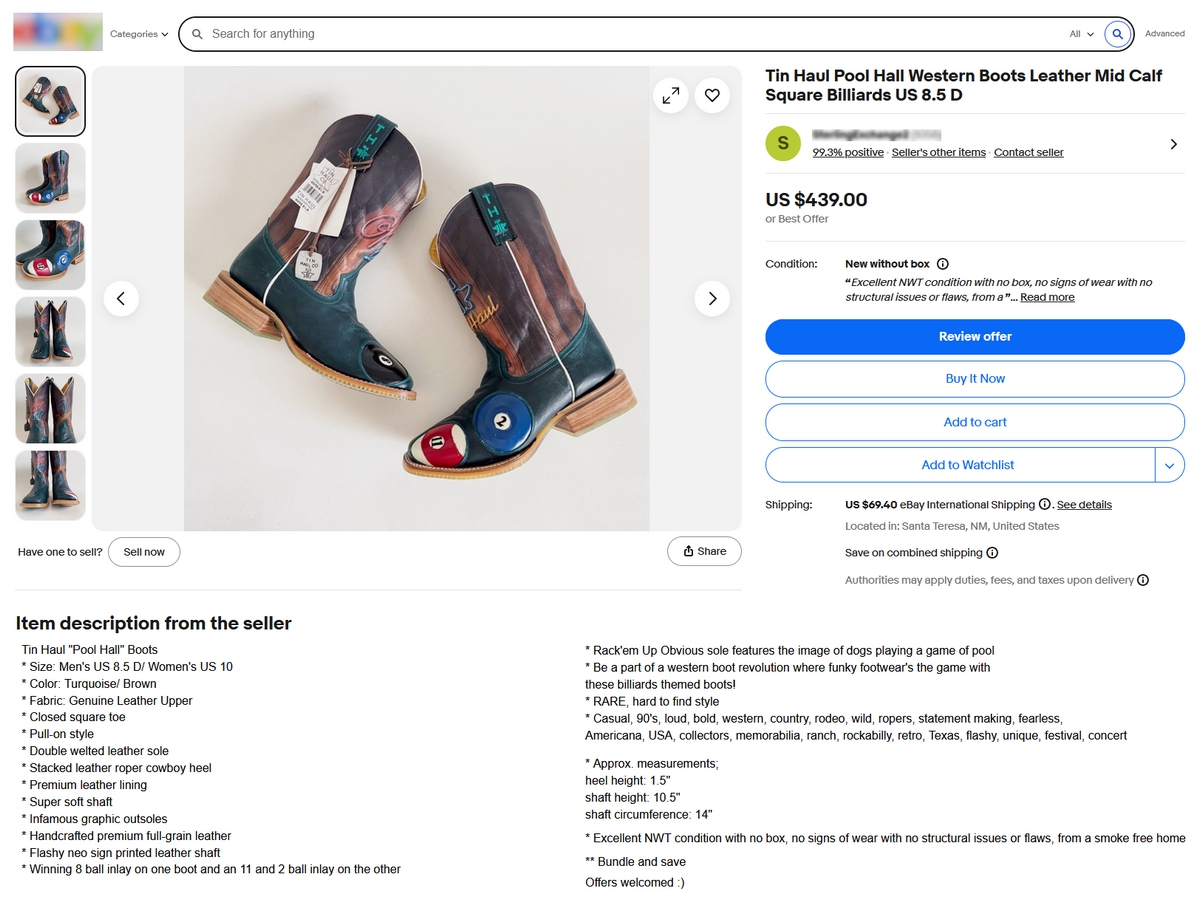
Task: Click the Review offer button
Action: (x=974, y=337)
